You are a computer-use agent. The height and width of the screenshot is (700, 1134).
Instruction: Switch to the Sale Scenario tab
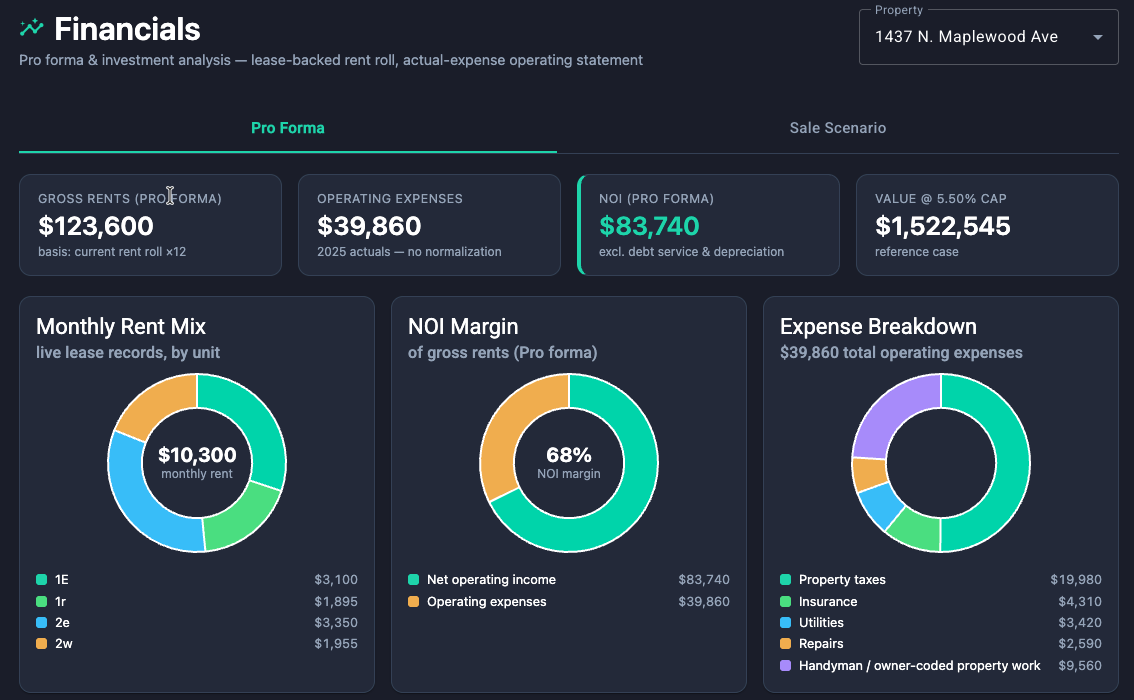pyautogui.click(x=837, y=128)
